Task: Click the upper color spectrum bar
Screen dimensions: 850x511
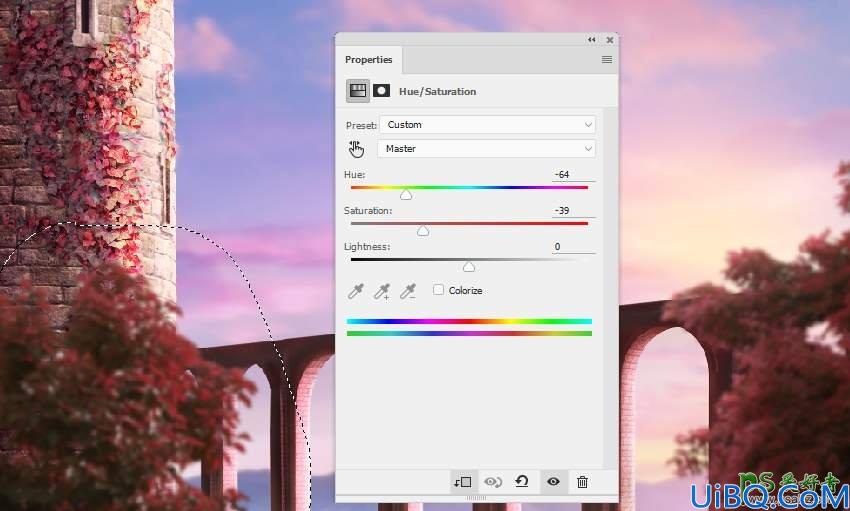Action: pyautogui.click(x=469, y=321)
